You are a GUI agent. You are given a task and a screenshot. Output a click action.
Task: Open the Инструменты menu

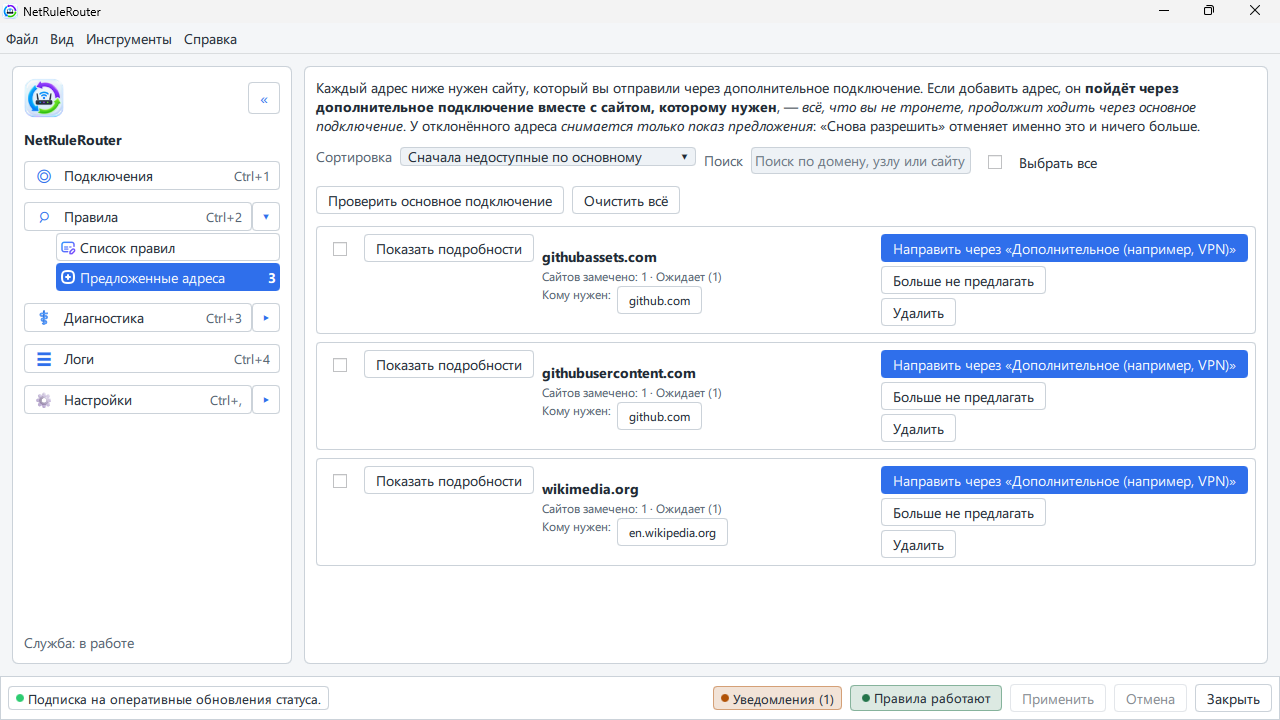(x=129, y=40)
